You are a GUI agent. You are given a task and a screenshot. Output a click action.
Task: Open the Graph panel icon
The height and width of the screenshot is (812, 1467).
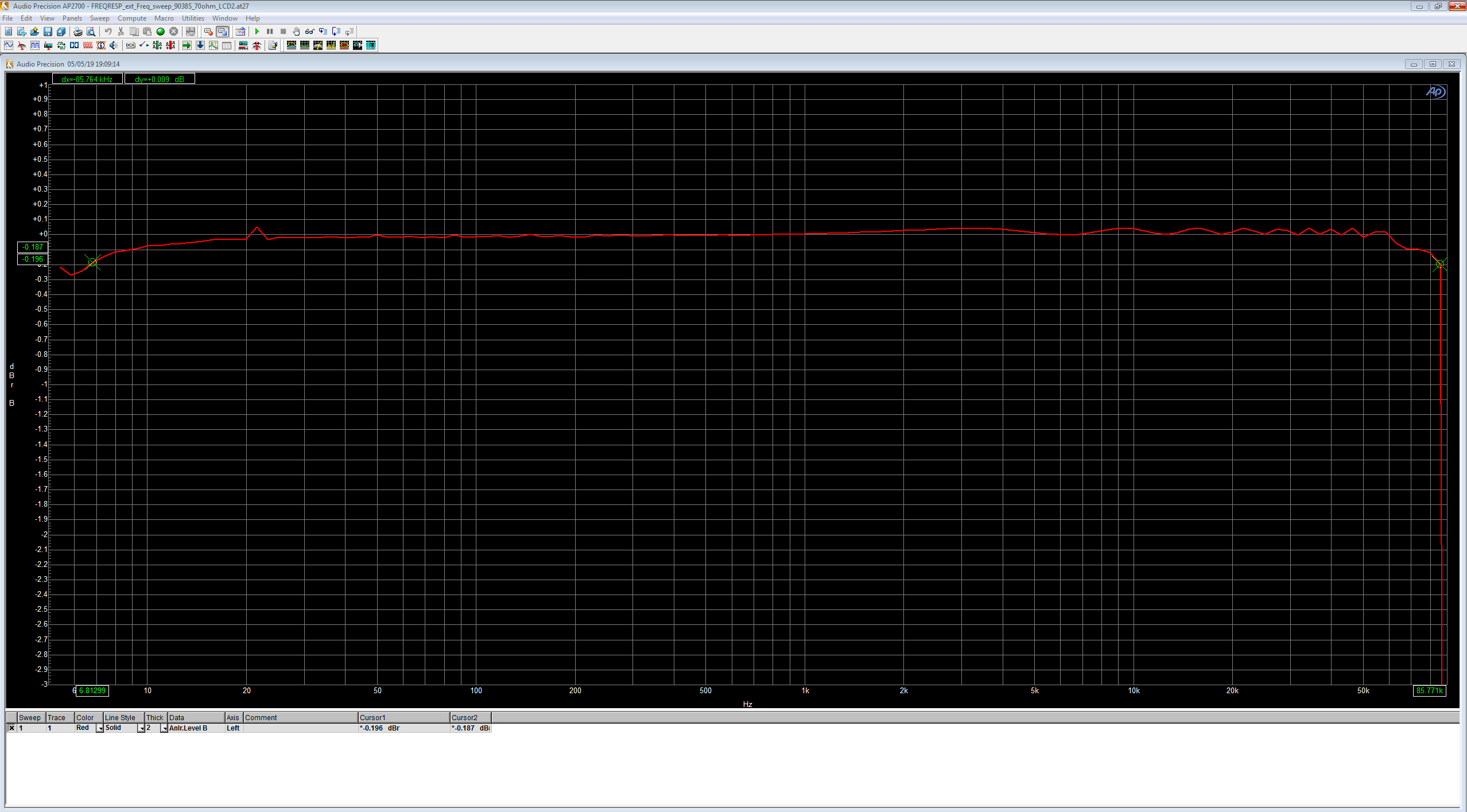click(x=214, y=45)
